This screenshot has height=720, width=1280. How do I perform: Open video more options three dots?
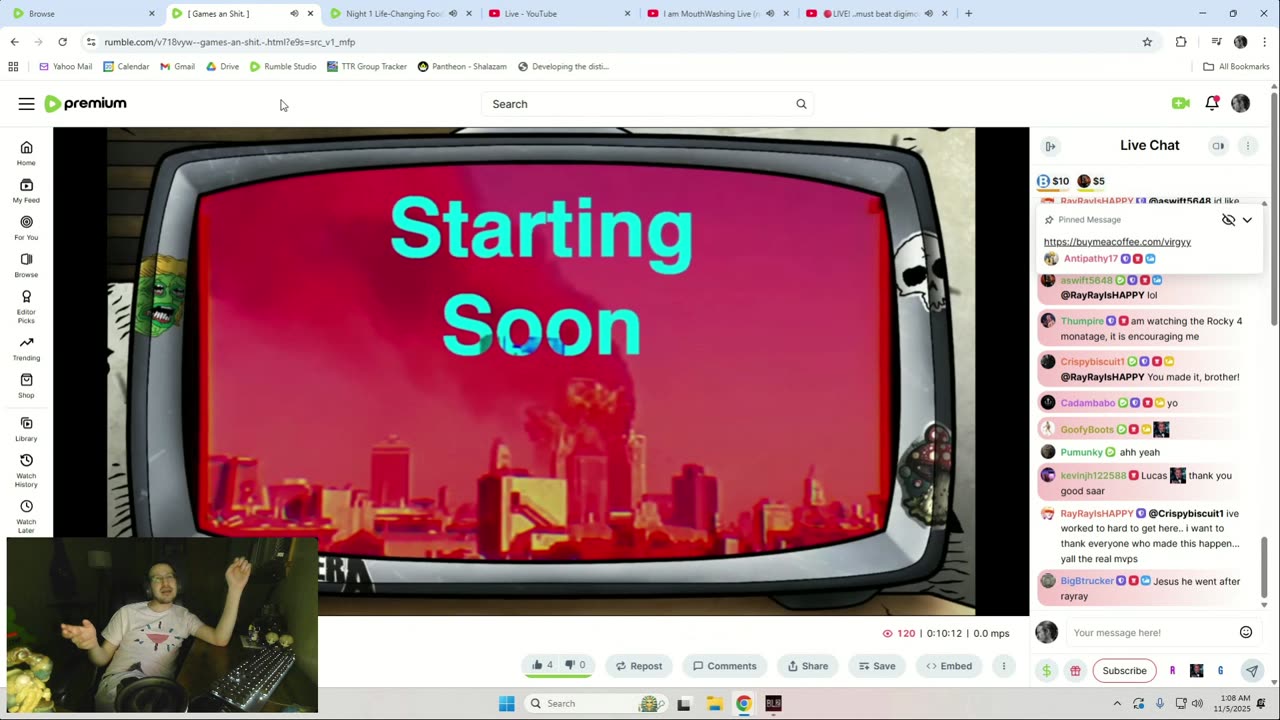1004,666
